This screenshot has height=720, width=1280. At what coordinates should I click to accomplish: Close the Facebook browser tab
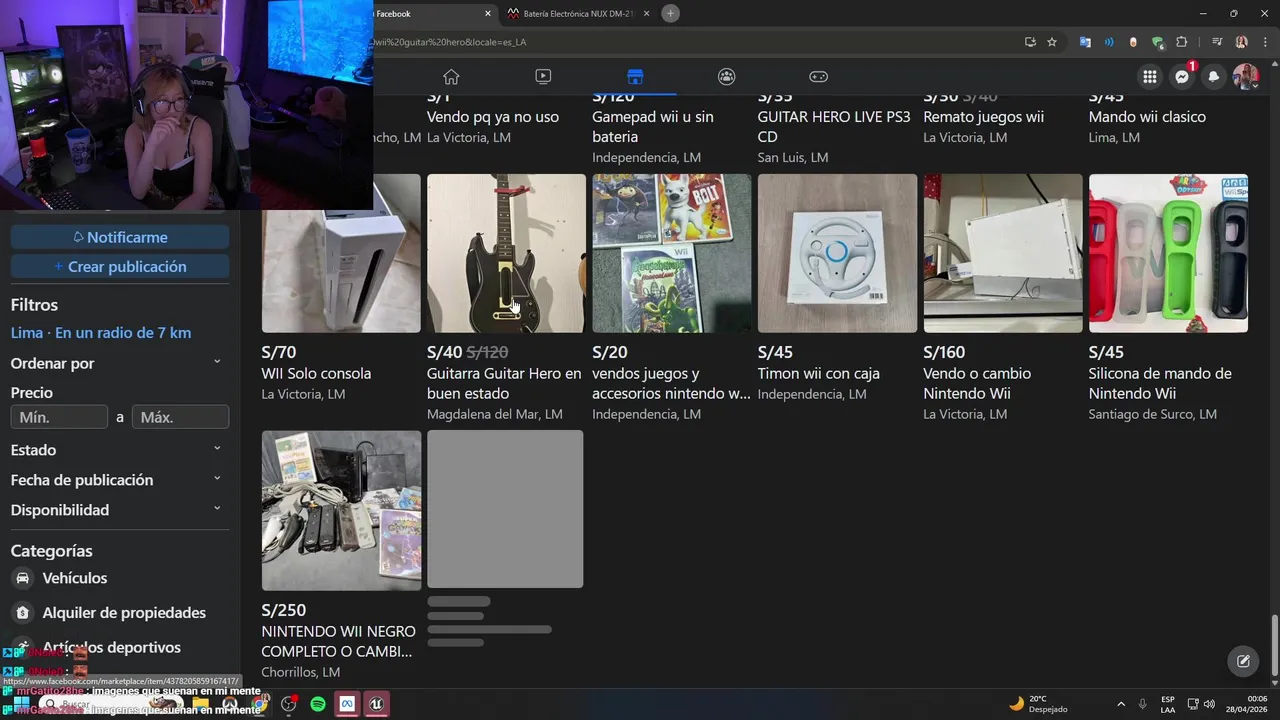point(488,14)
